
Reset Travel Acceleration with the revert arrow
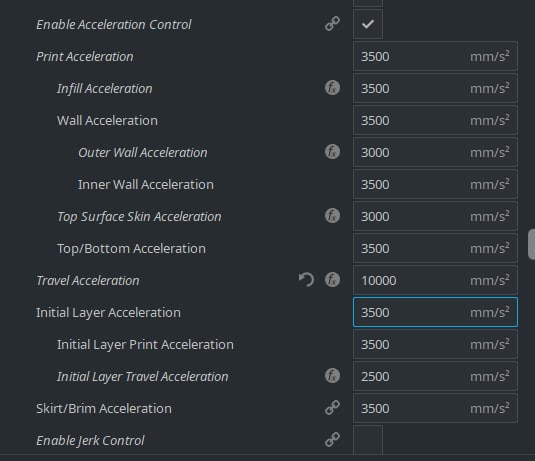306,280
